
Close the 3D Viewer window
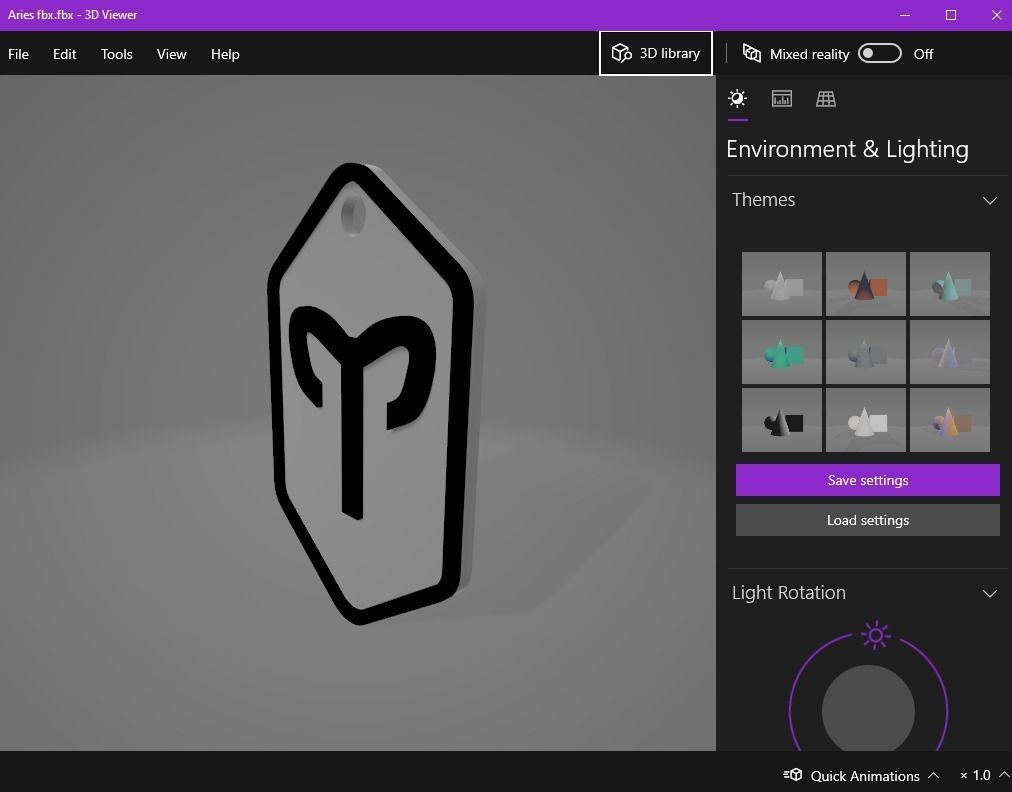[996, 15]
